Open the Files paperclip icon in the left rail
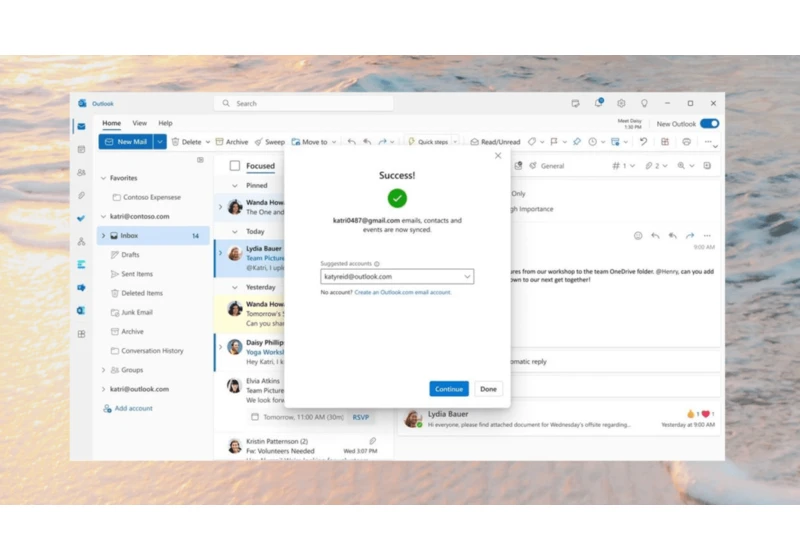This screenshot has width=800, height=560. (x=81, y=195)
